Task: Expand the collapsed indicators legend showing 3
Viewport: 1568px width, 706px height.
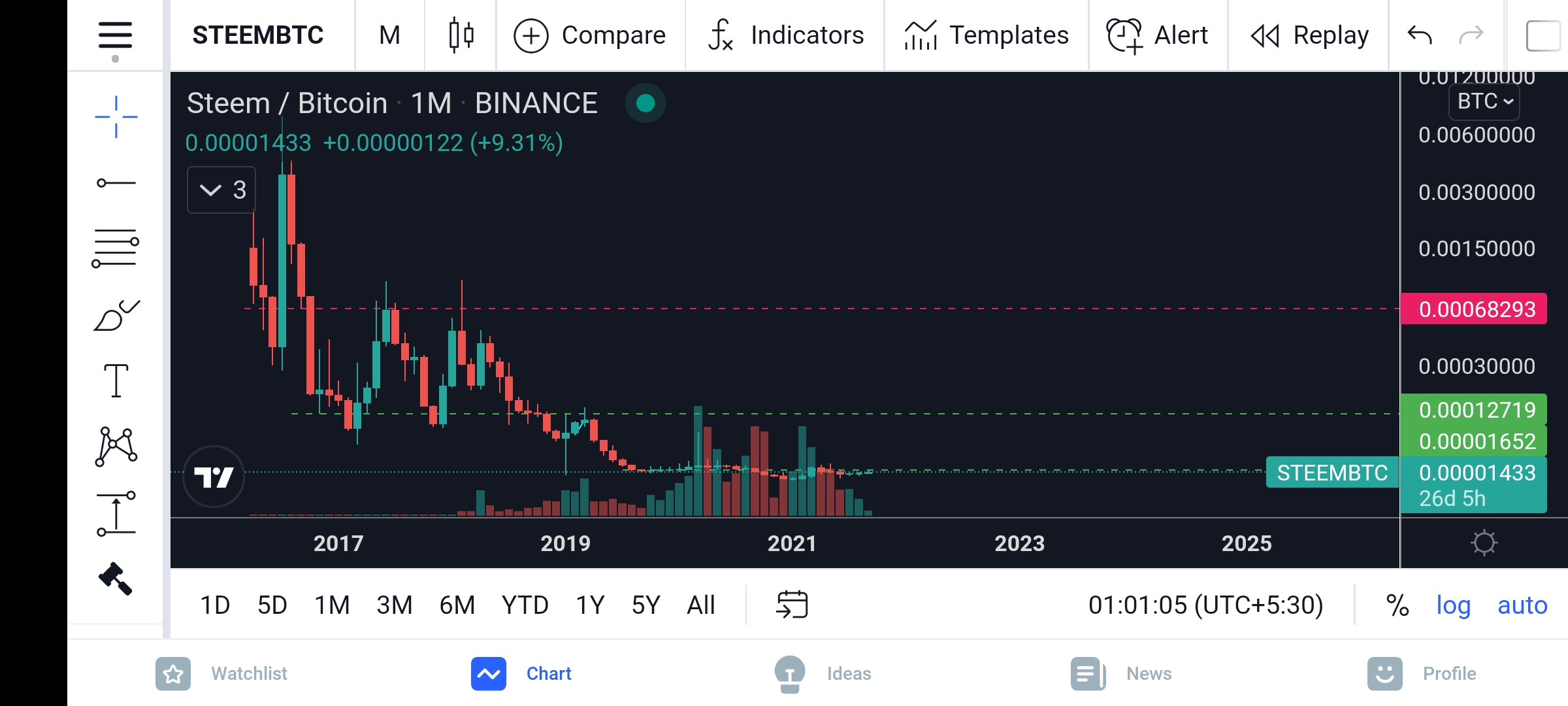Action: pyautogui.click(x=221, y=190)
